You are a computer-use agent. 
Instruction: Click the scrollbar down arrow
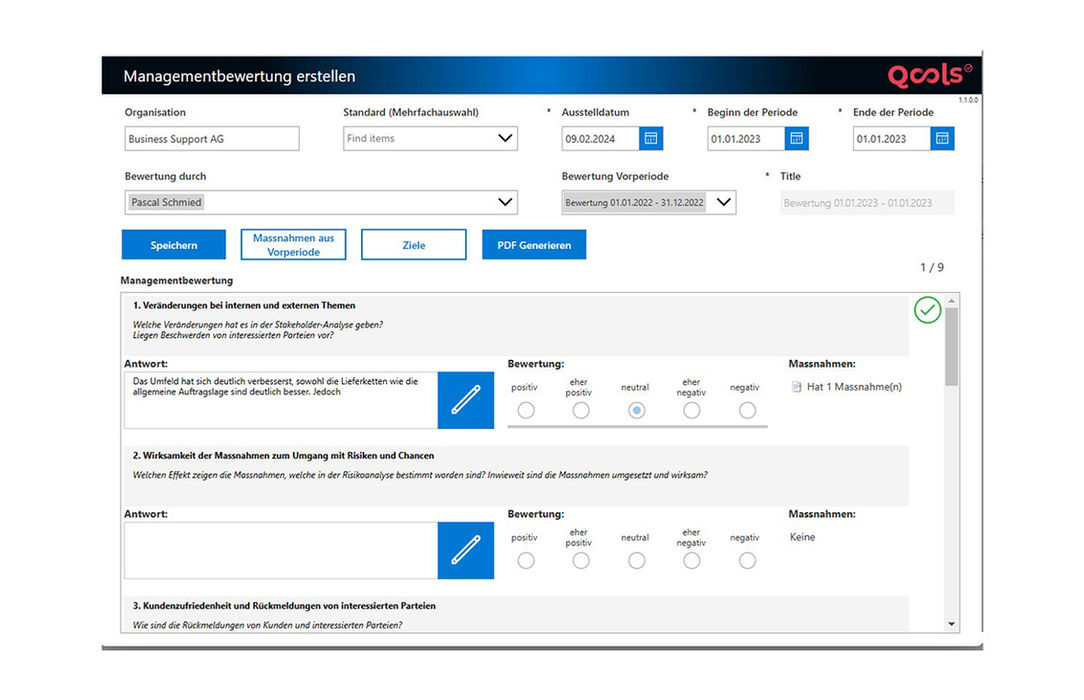(x=951, y=624)
